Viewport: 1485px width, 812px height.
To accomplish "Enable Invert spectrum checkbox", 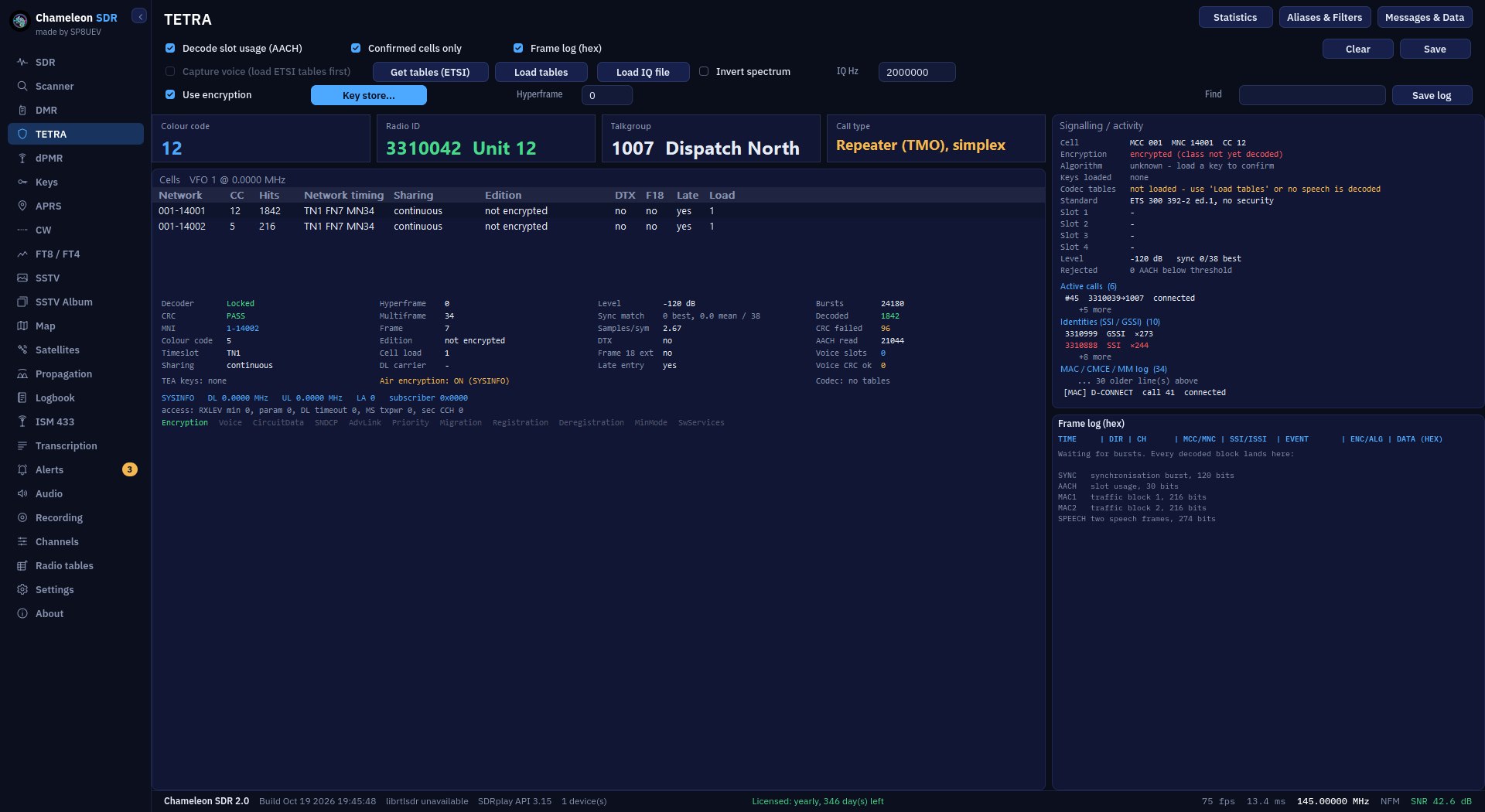I will pyautogui.click(x=704, y=71).
